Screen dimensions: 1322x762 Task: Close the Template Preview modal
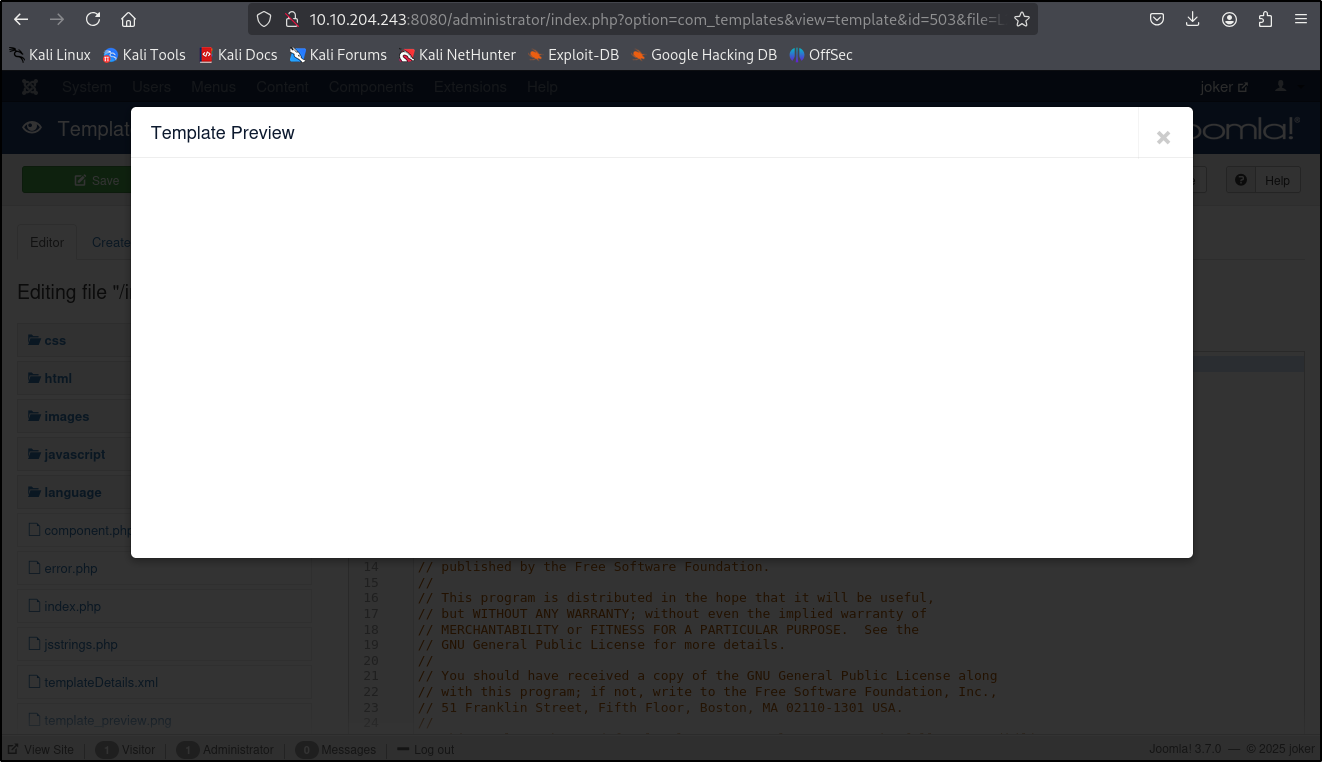(1163, 138)
